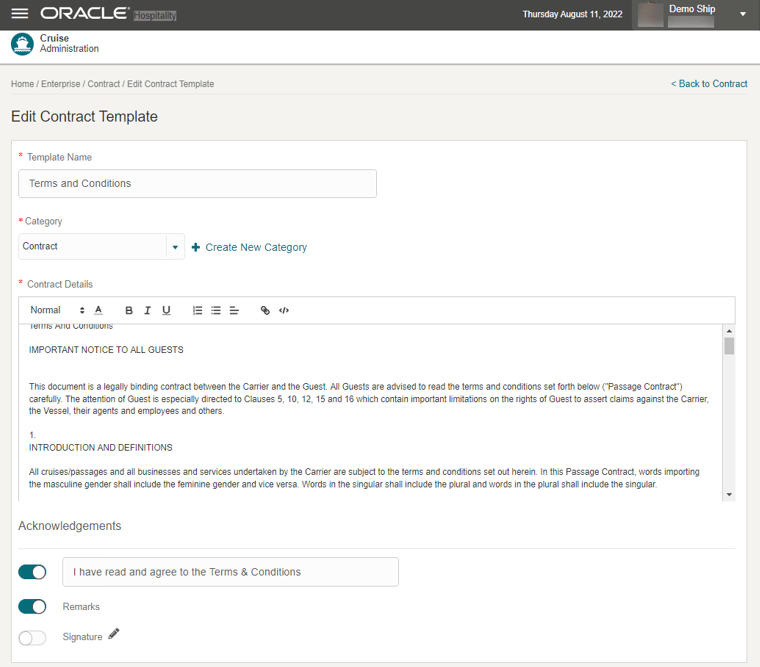This screenshot has width=760, height=667.
Task: Click the editor scrollbar thumb
Action: [729, 346]
